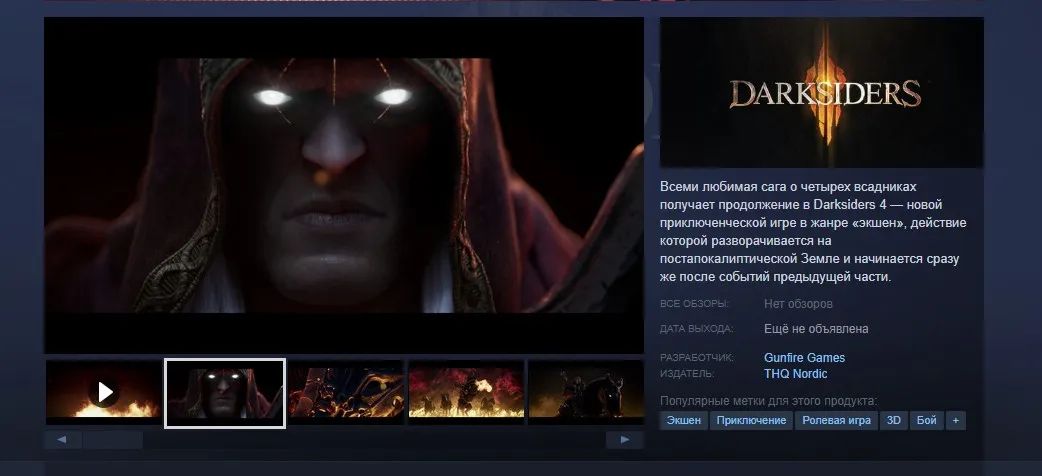
Task: Click the thumbnail strip scrollbar handle
Action: (x=113, y=439)
